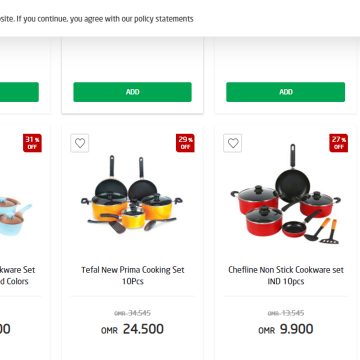Open the Assorted Colors cookware set title

point(17,275)
